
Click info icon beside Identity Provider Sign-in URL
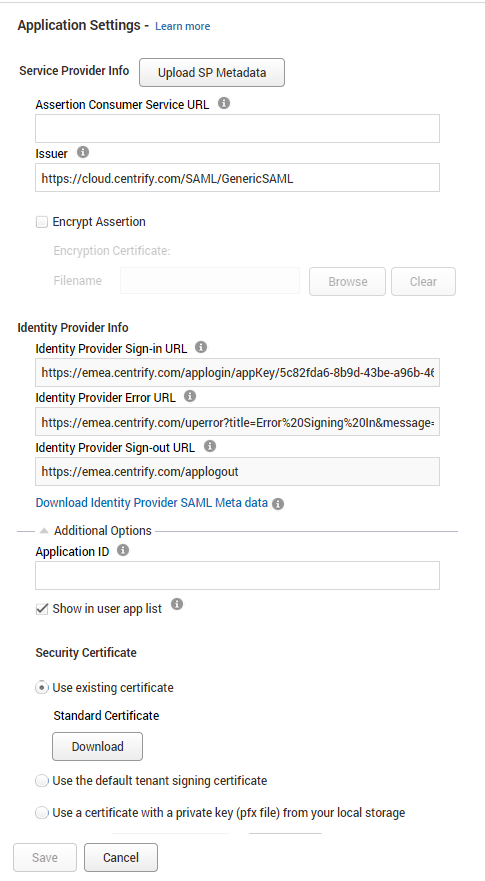pyautogui.click(x=201, y=347)
